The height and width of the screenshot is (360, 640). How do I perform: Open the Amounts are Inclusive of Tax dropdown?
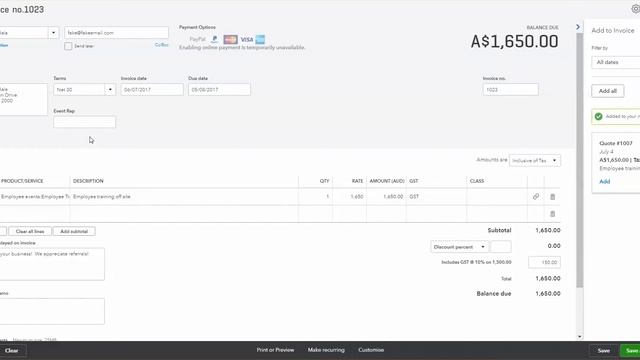coord(535,160)
